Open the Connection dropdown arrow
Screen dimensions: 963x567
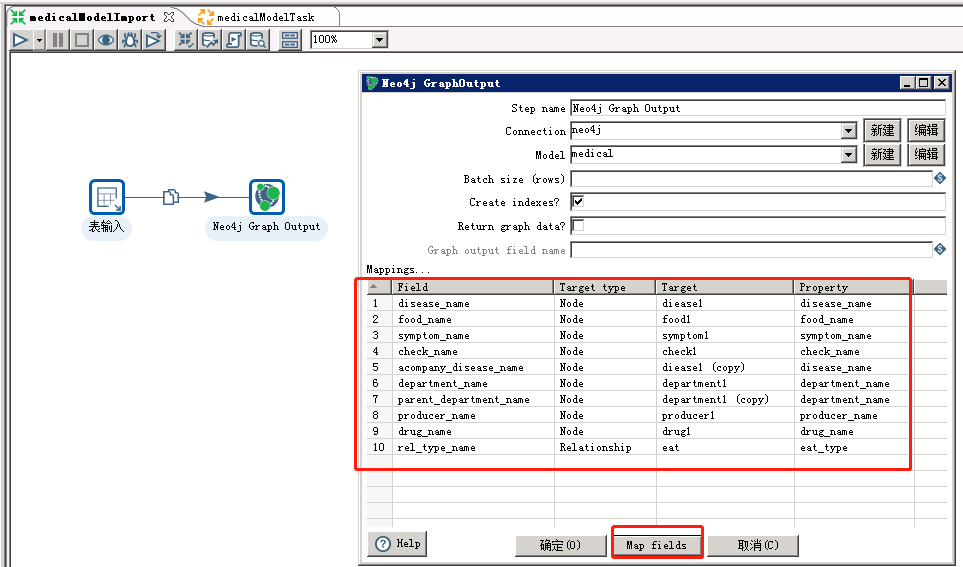pos(849,131)
